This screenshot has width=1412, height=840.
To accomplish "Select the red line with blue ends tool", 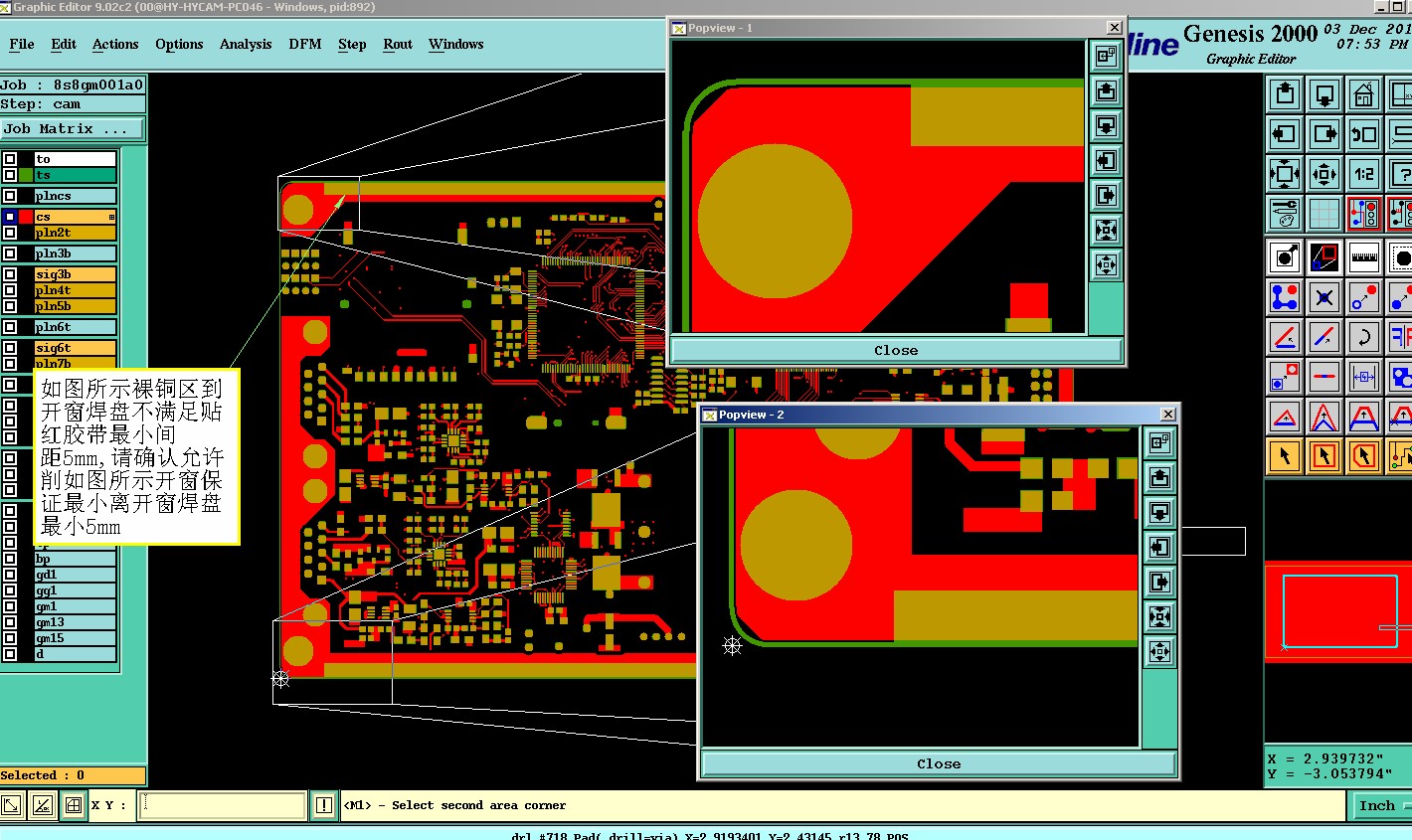I will click(x=1324, y=377).
